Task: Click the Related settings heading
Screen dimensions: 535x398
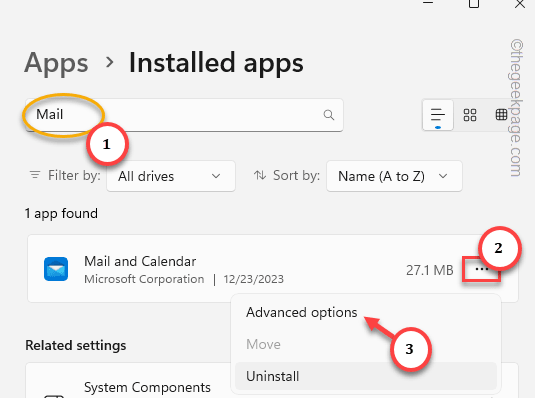Action: [76, 345]
